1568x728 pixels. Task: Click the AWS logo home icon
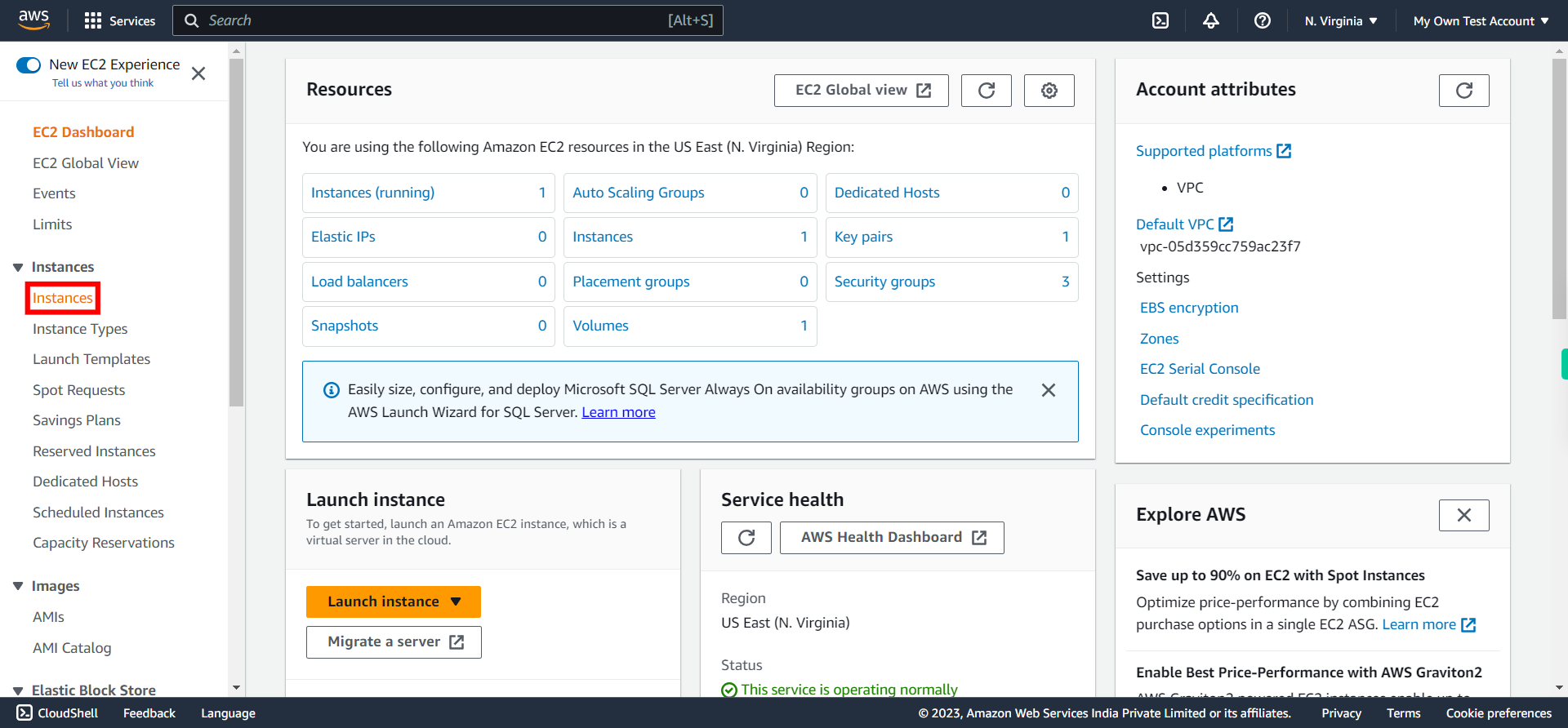coord(33,20)
